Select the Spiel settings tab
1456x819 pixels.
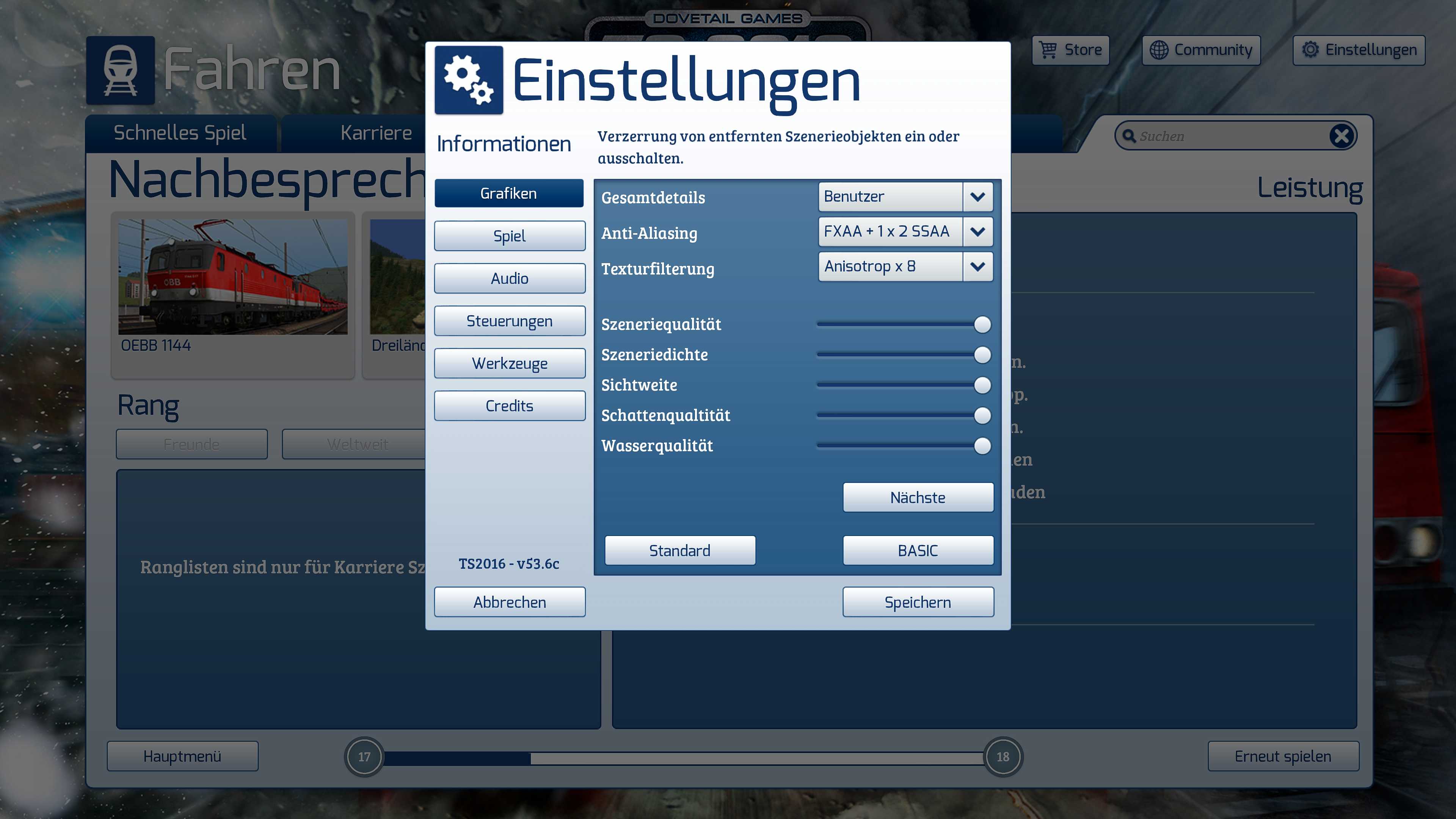point(509,236)
